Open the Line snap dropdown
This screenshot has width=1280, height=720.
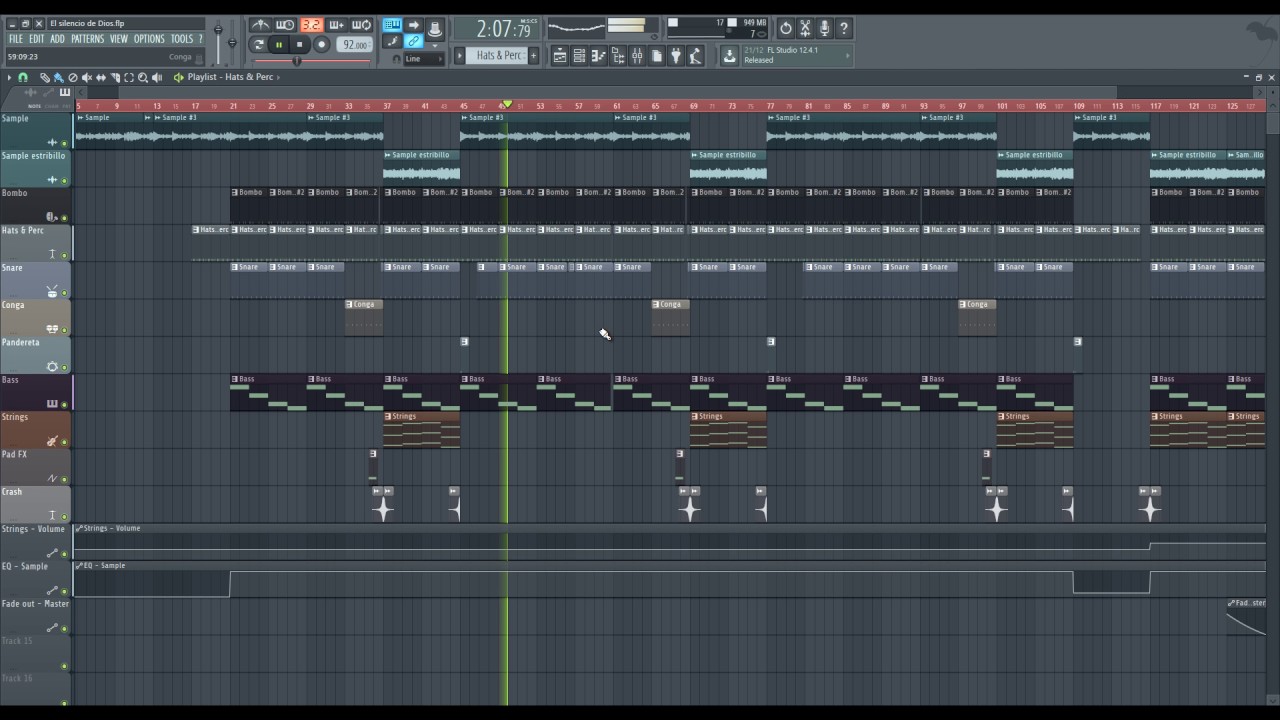424,59
